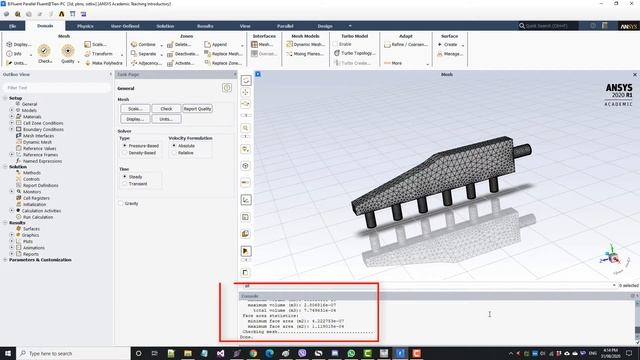This screenshot has width=640, height=360.
Task: Open the File menu tab
Action: click(x=13, y=26)
